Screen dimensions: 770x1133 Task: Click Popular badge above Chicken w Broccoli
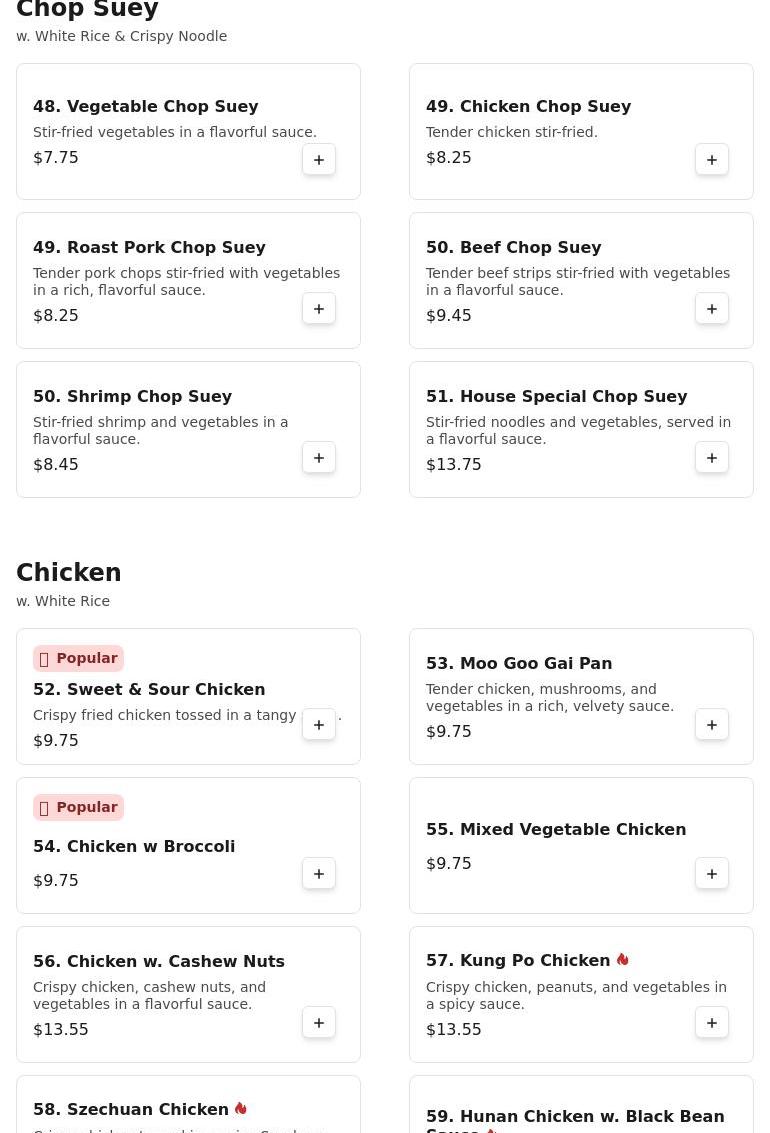click(78, 807)
